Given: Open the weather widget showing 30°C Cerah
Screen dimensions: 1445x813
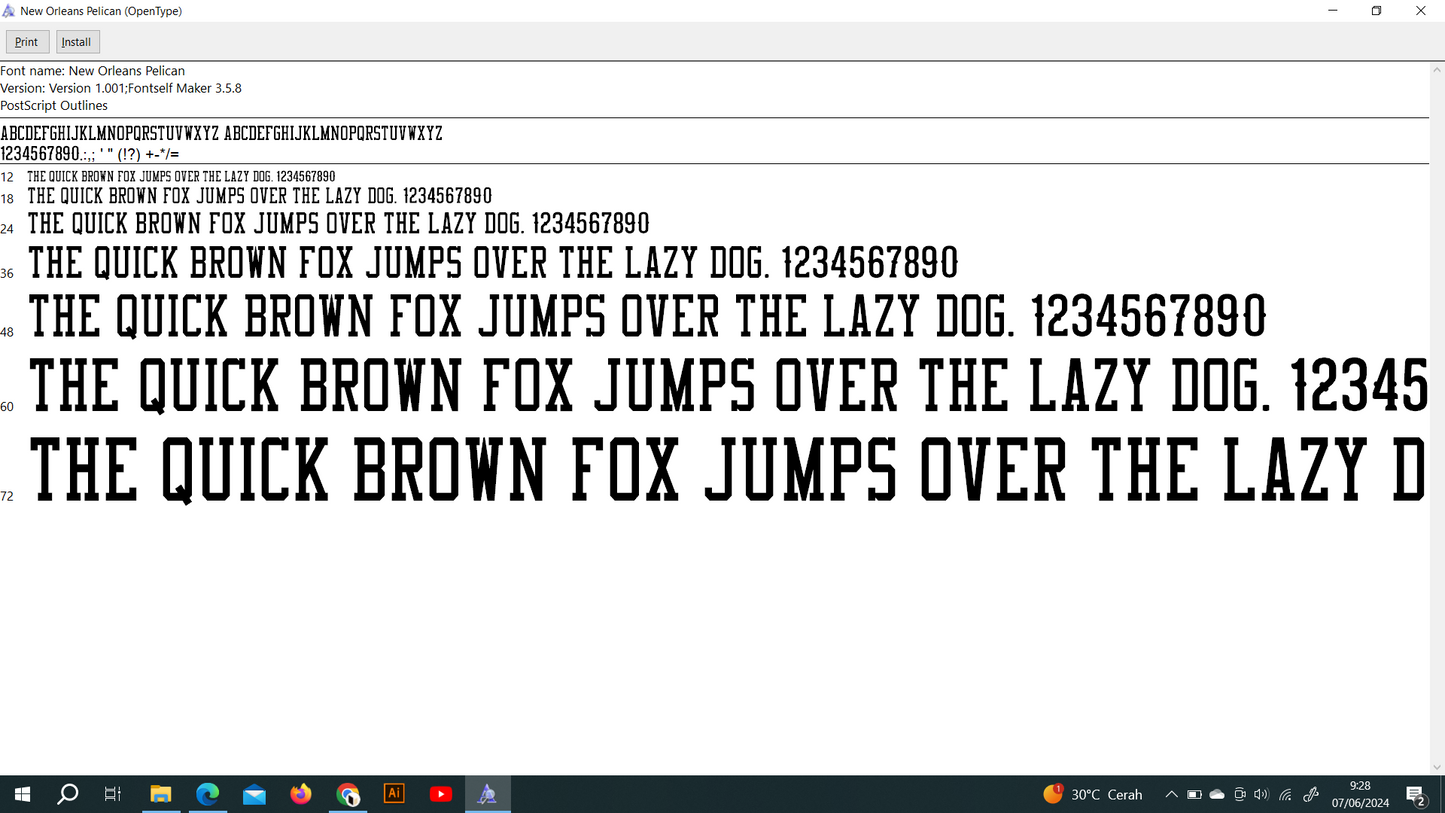Looking at the screenshot, I should click(x=1093, y=794).
